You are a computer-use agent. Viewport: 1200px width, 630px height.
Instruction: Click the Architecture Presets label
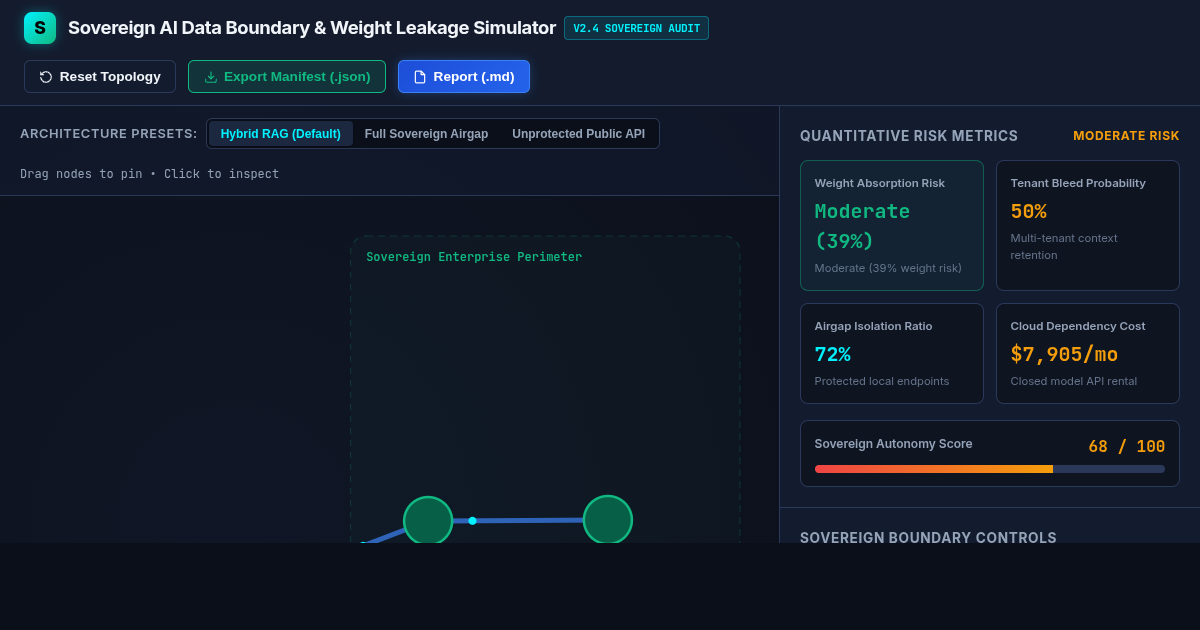pyautogui.click(x=109, y=134)
